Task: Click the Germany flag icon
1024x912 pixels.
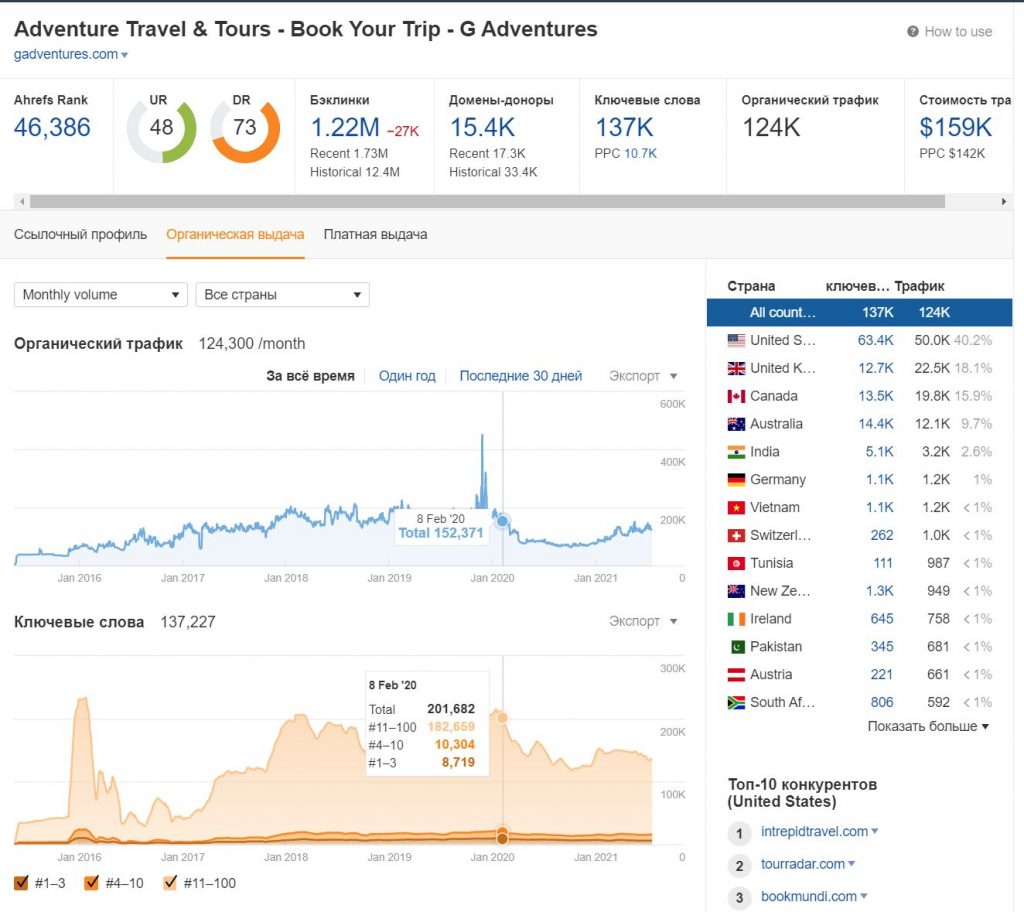Action: click(736, 480)
